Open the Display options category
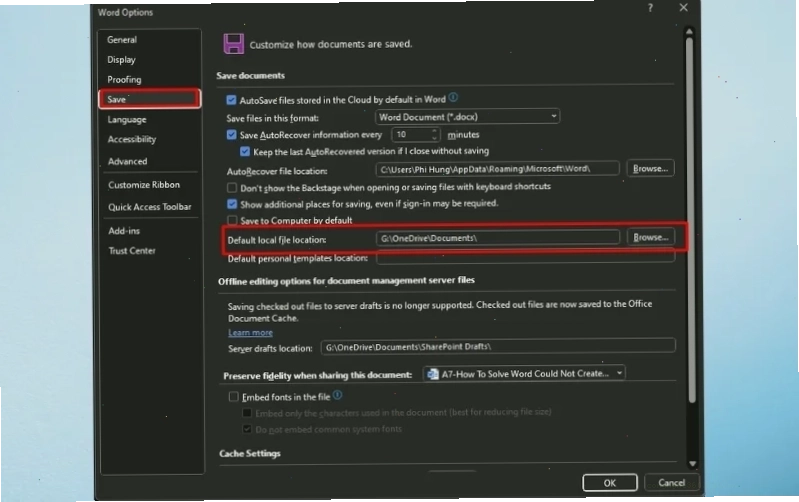The width and height of the screenshot is (799, 502). 121,60
